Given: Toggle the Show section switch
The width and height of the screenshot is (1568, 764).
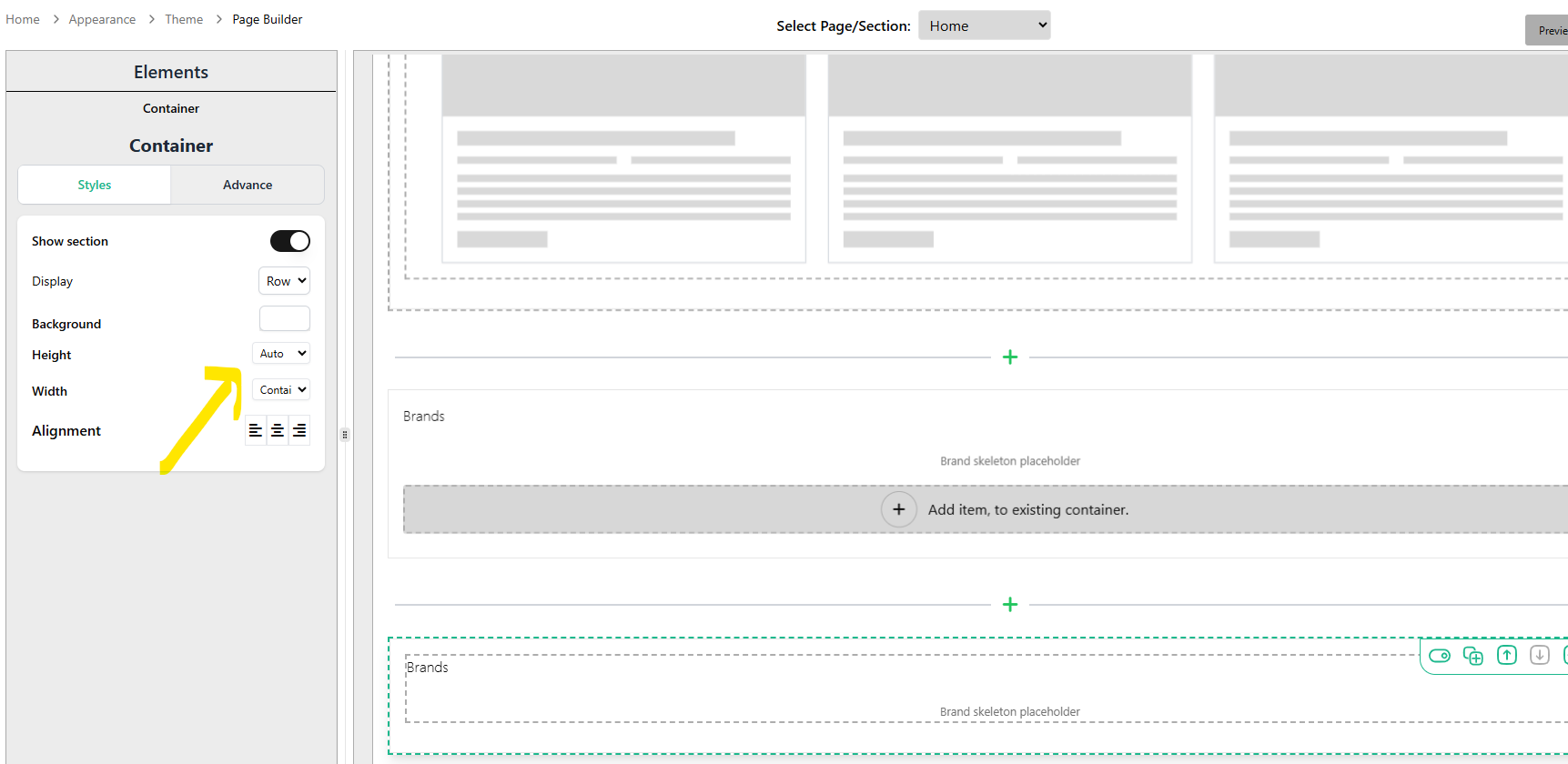Looking at the screenshot, I should (290, 241).
